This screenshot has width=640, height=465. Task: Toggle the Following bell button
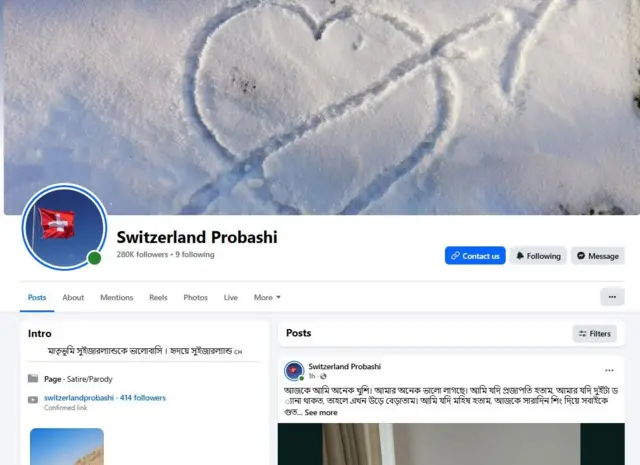point(538,256)
